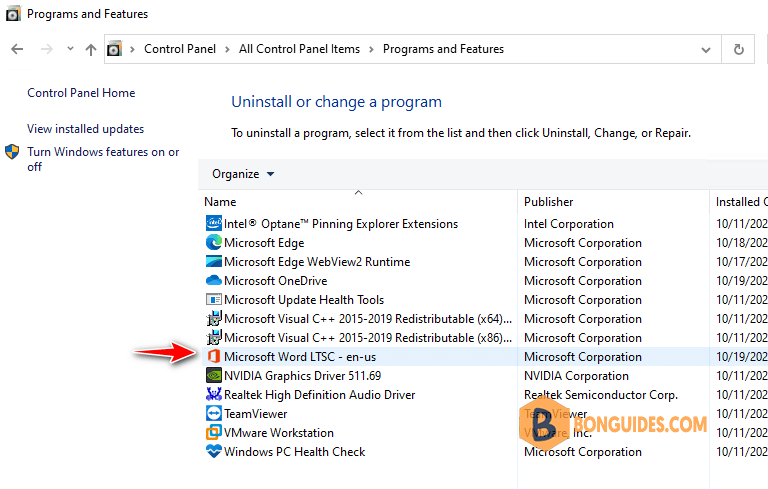Click Control Panel breadcrumb
This screenshot has height=489, width=768.
click(180, 49)
